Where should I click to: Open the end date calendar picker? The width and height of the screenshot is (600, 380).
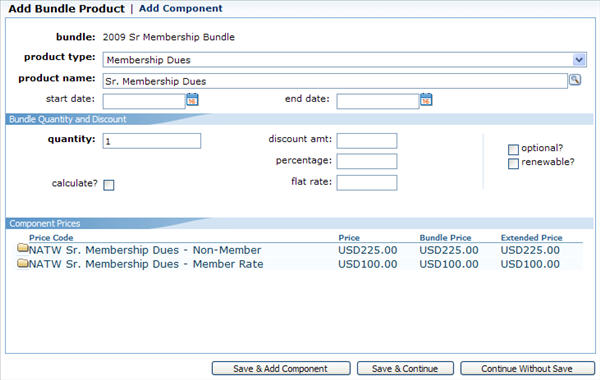coord(426,99)
